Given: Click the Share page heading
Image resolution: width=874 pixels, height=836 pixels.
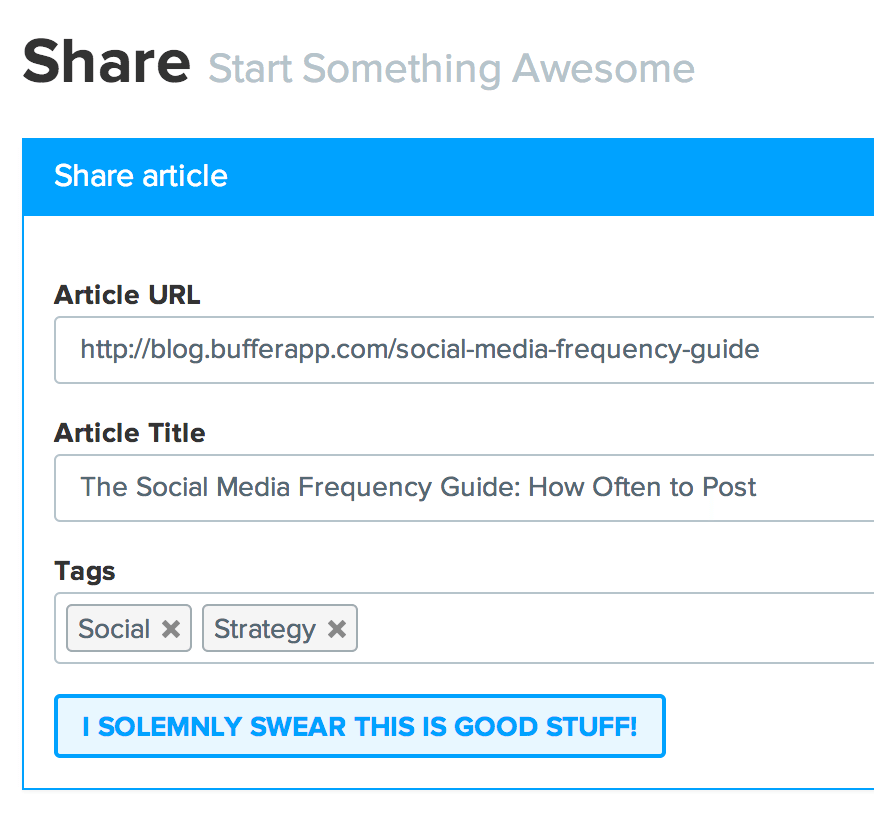Looking at the screenshot, I should 106,61.
